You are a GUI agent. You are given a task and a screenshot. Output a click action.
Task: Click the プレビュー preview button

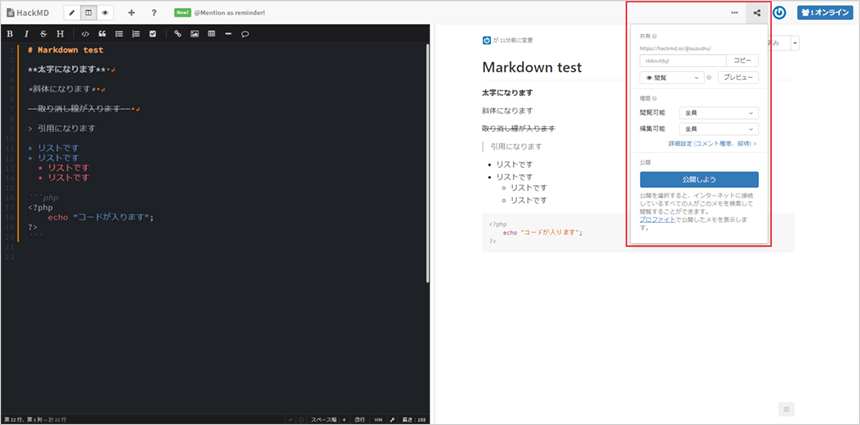tap(738, 78)
